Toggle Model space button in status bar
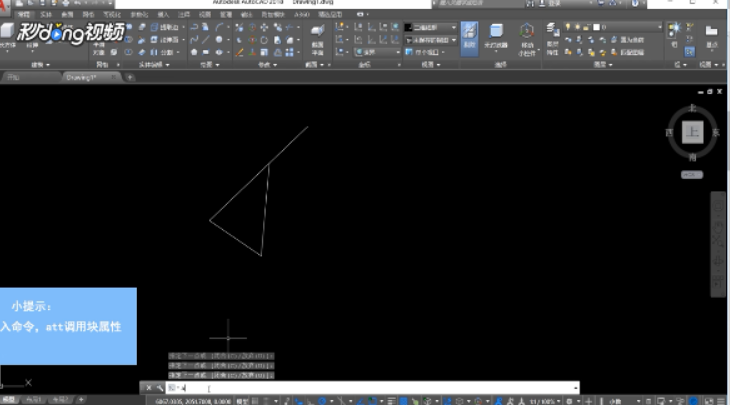Screen dimensions: 730x405 pyautogui.click(x=242, y=401)
